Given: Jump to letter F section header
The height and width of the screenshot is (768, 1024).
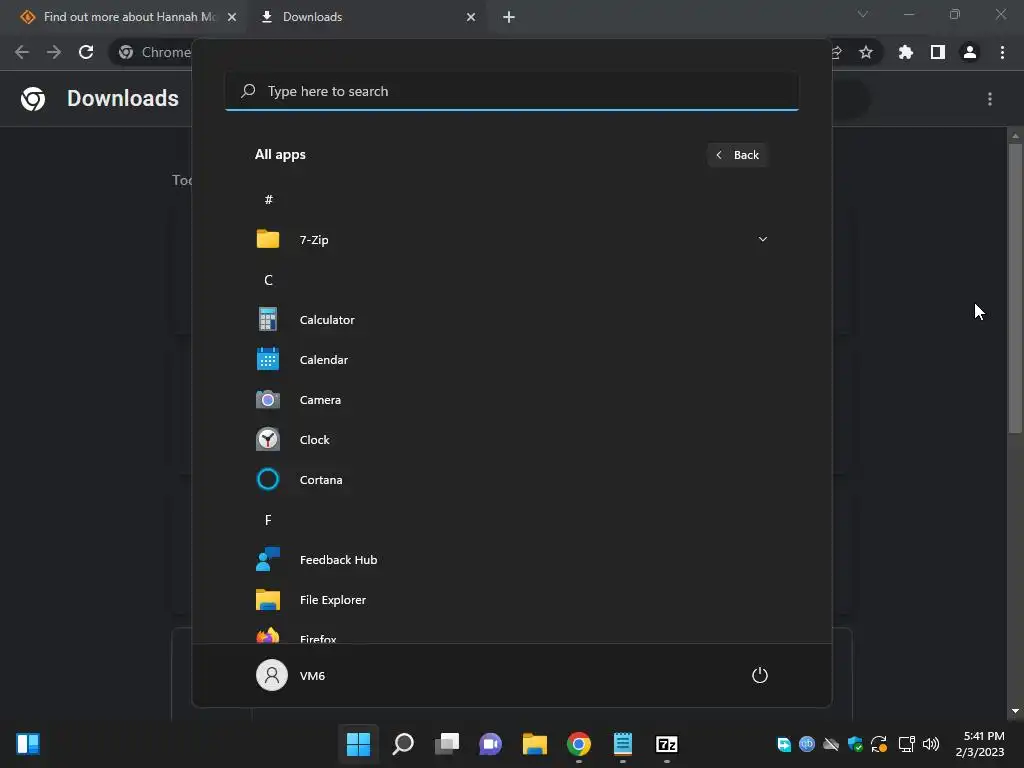Looking at the screenshot, I should coord(268,520).
